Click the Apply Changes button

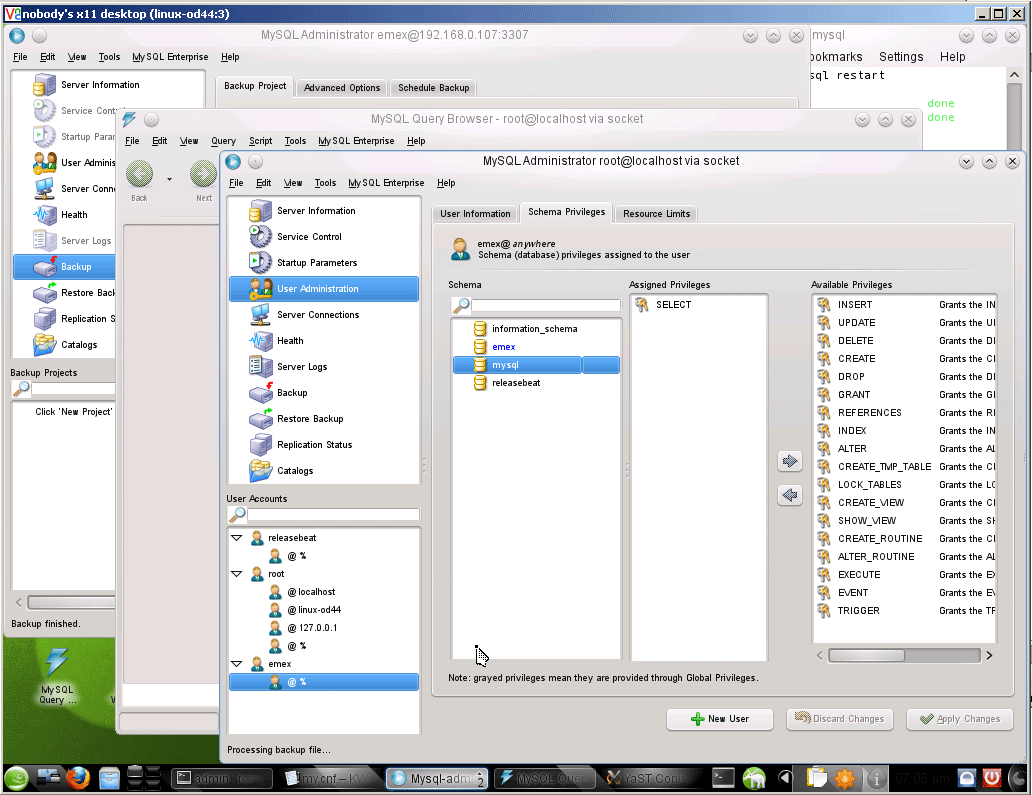click(x=959, y=719)
